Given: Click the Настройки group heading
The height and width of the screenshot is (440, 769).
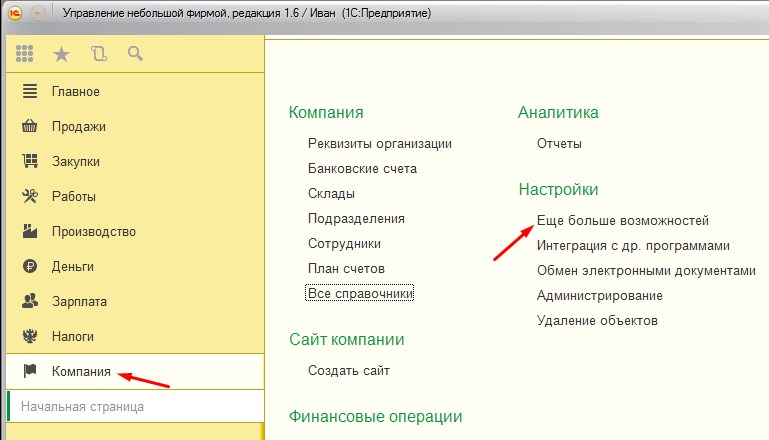Looking at the screenshot, I should tap(558, 189).
